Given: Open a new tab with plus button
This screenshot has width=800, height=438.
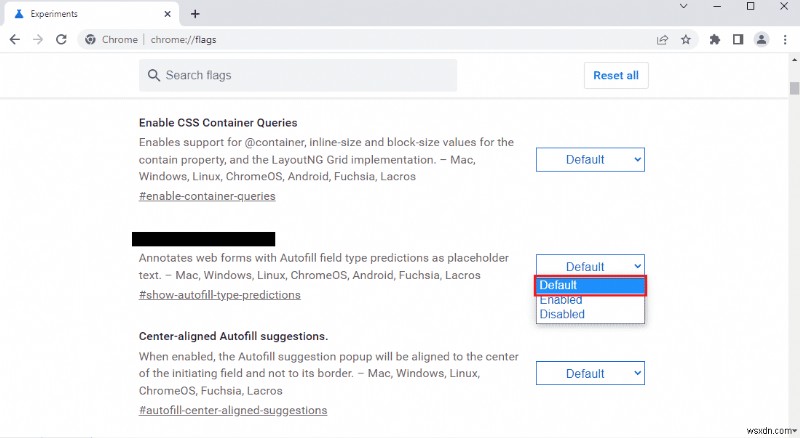Looking at the screenshot, I should [x=195, y=14].
